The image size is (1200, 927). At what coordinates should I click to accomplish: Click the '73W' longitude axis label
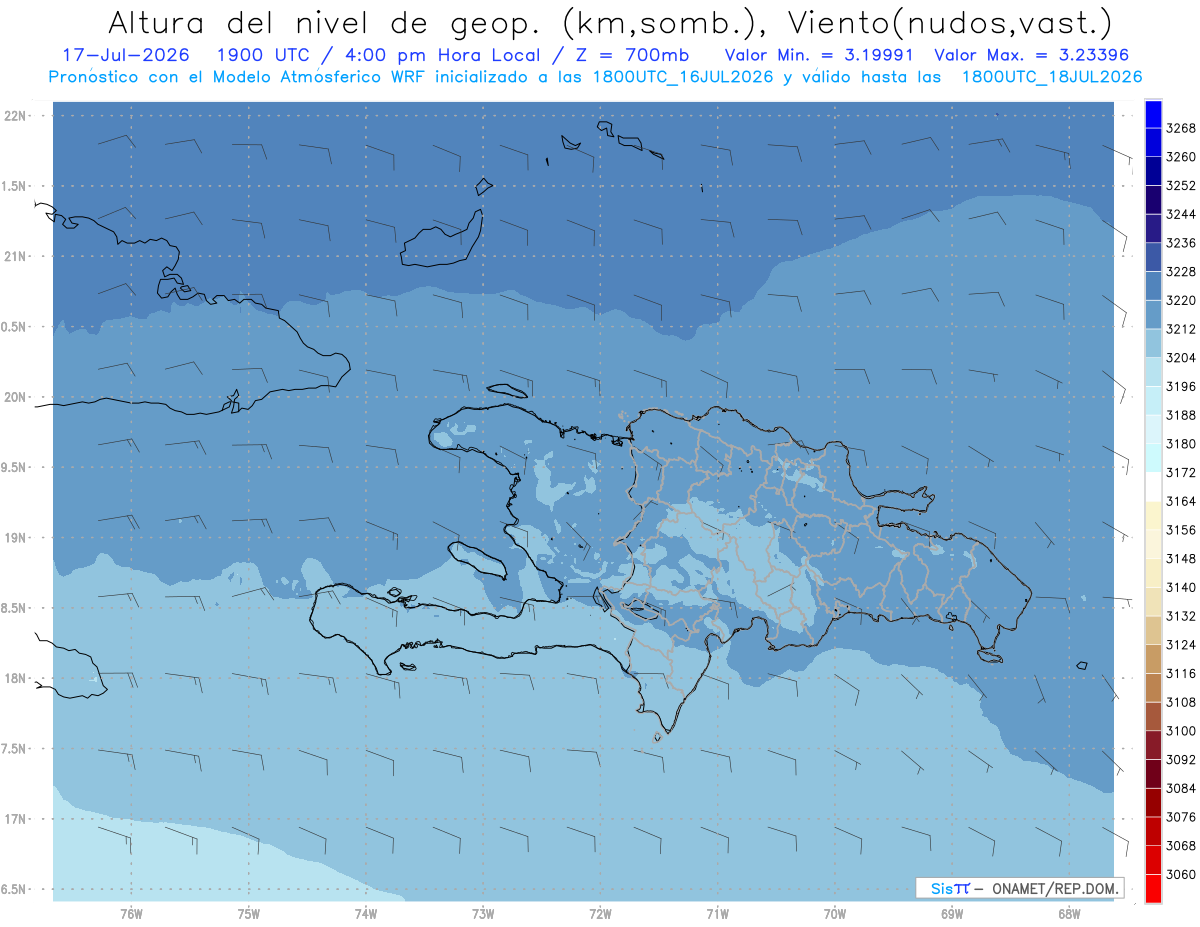[483, 914]
